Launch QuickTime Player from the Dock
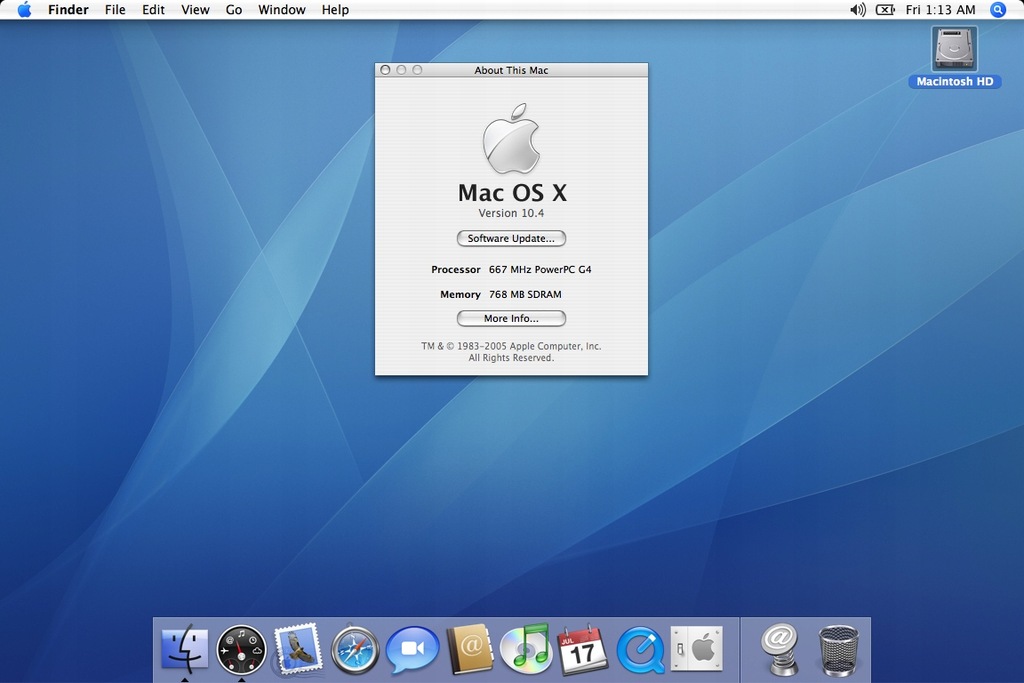 point(640,650)
